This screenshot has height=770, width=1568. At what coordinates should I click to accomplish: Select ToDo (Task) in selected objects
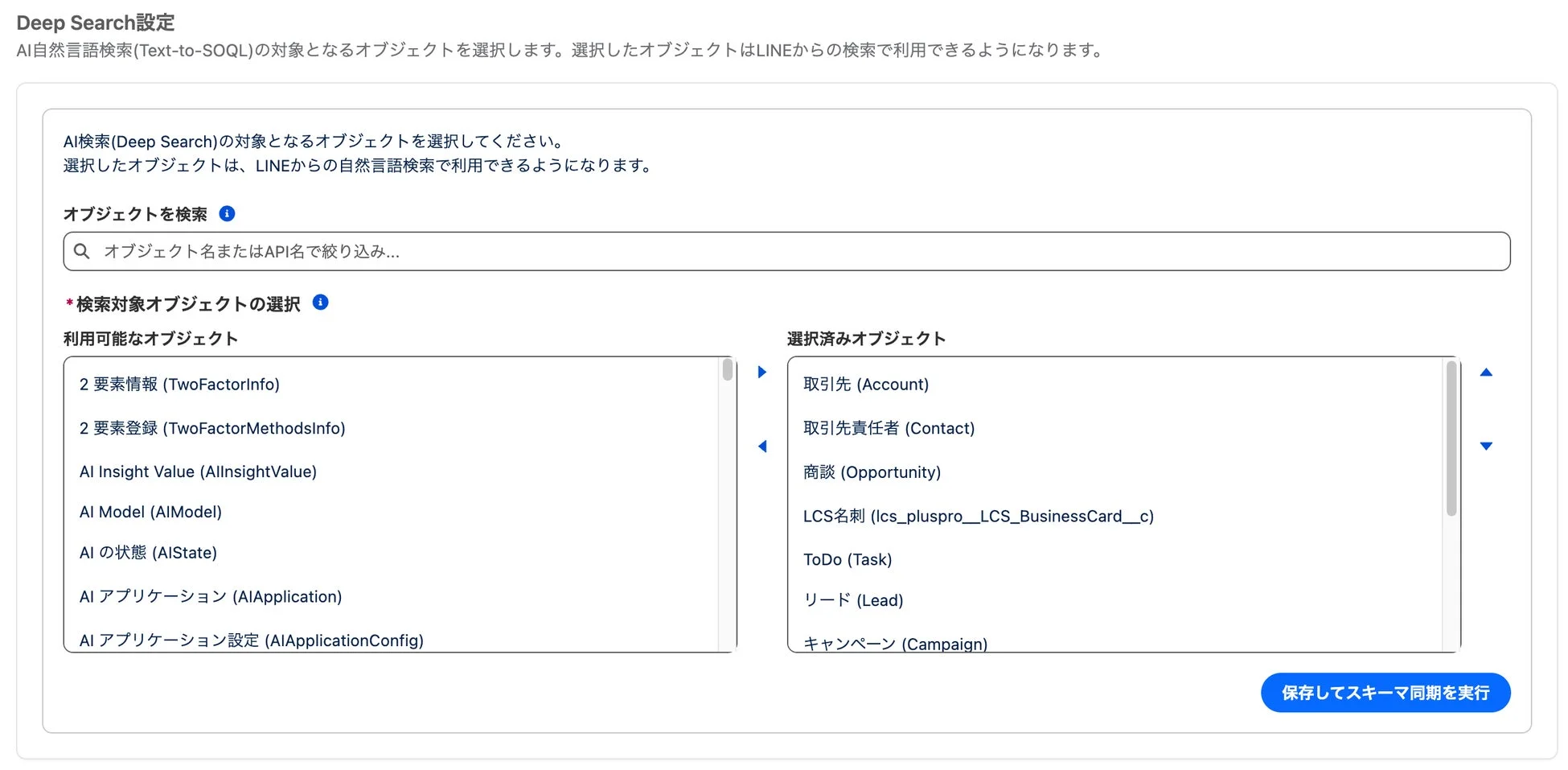[847, 559]
